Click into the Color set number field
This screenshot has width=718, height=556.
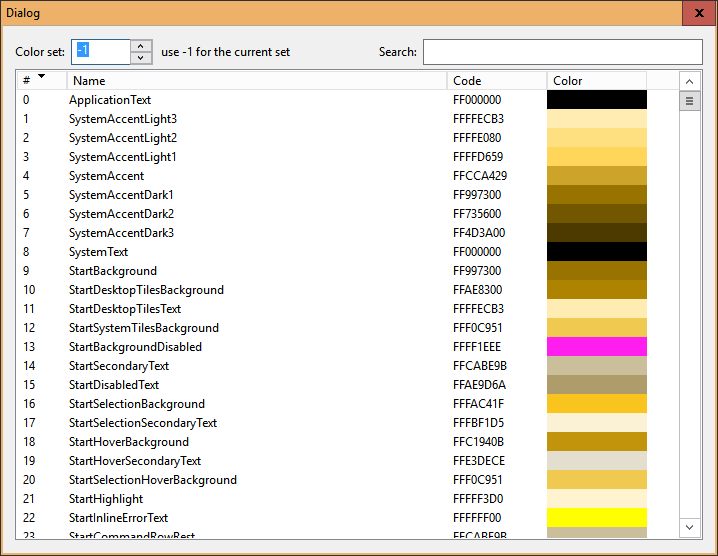click(101, 52)
